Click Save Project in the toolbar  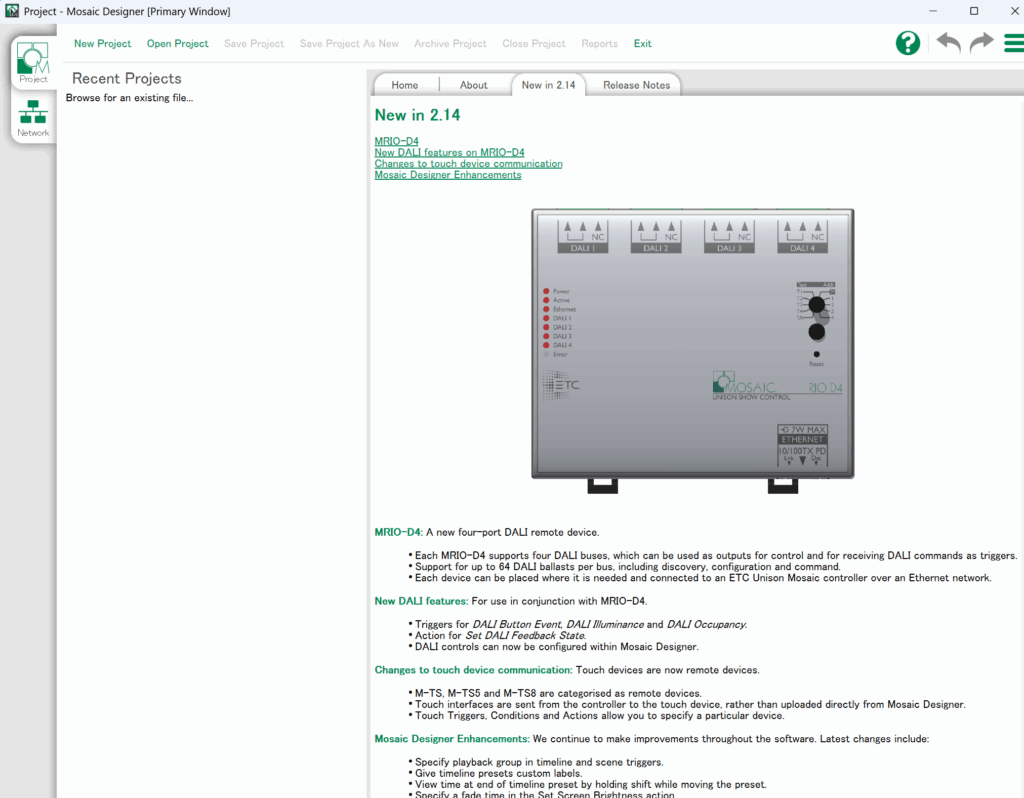tap(254, 44)
